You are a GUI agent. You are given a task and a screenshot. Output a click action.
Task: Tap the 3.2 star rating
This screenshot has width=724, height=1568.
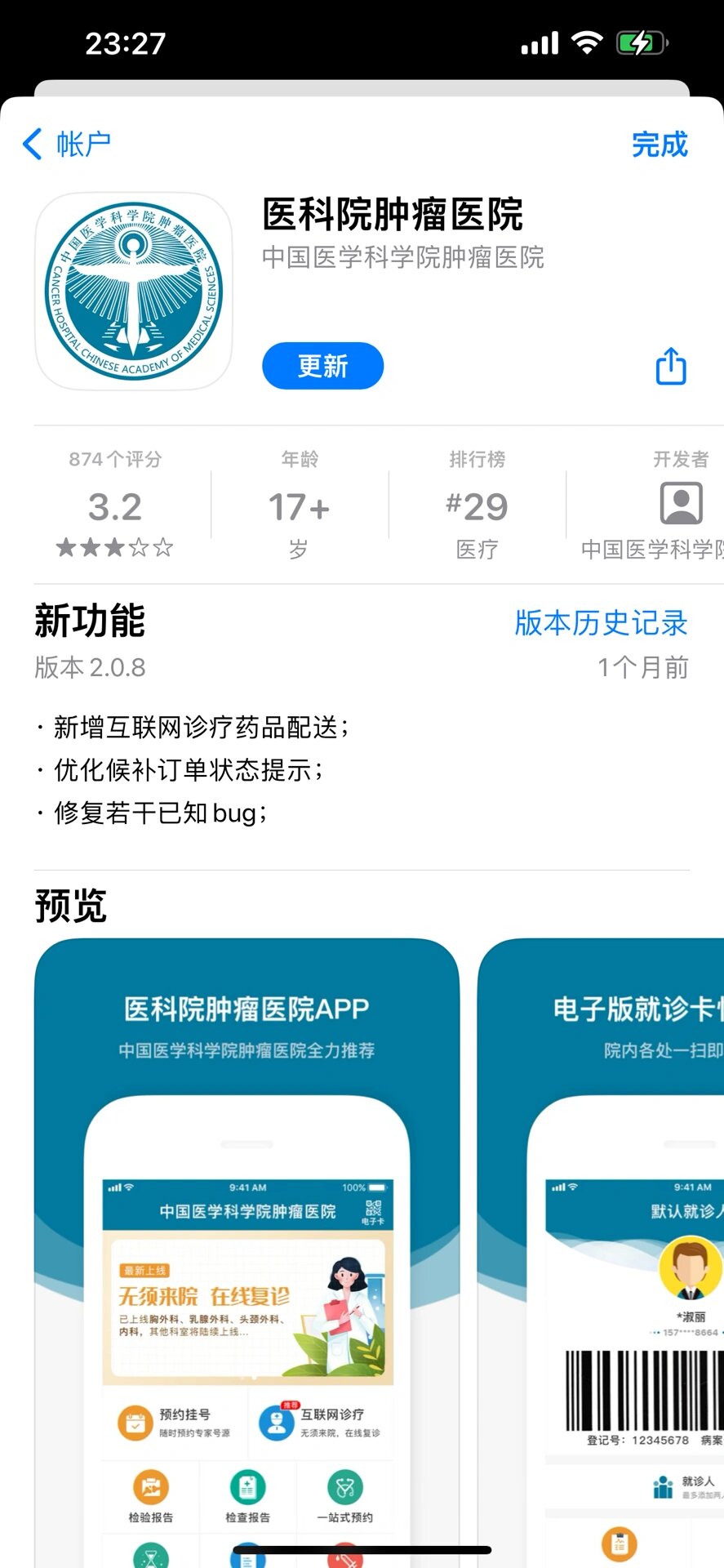(x=115, y=508)
